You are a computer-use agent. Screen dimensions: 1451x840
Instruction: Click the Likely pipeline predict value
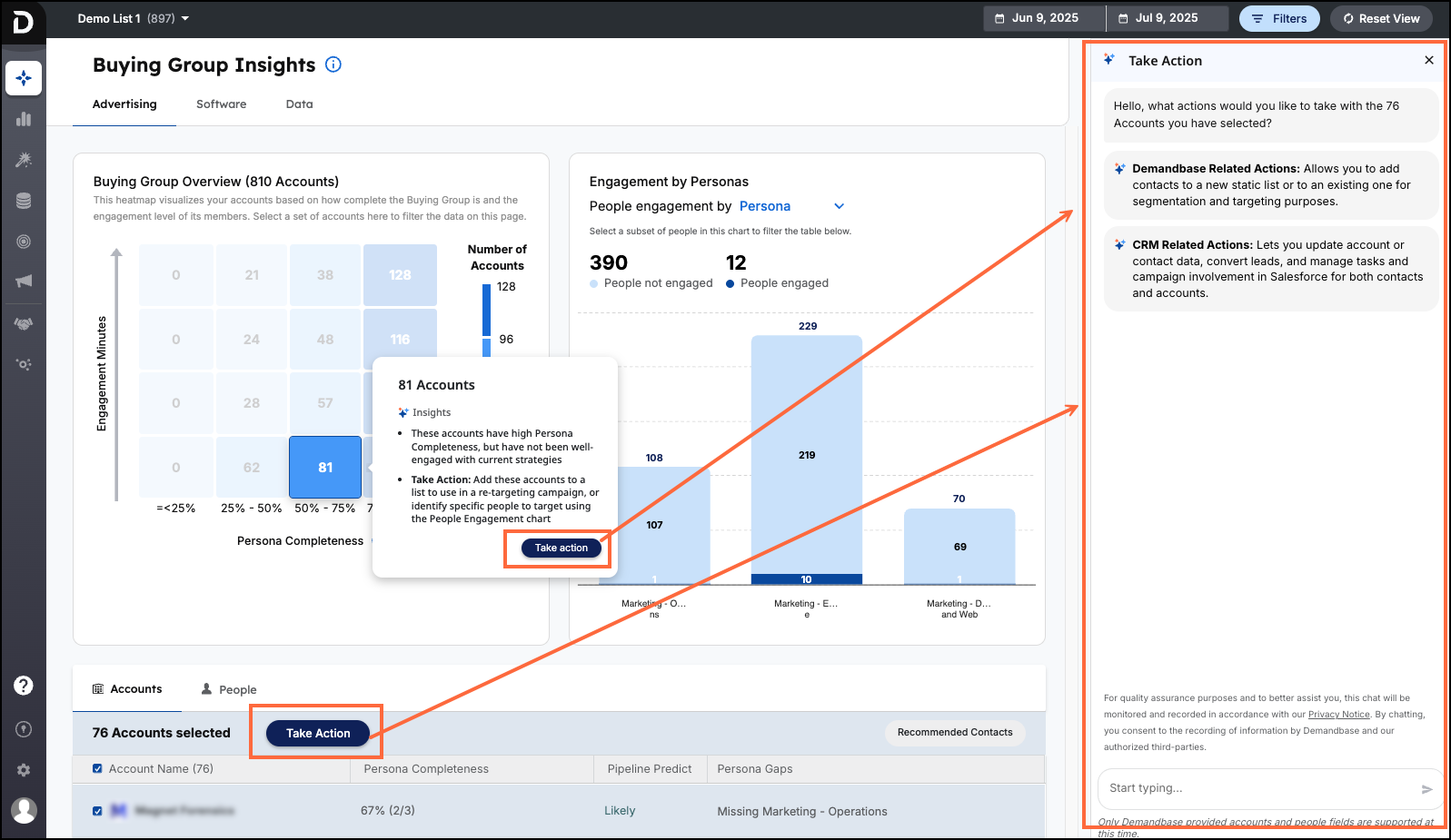click(620, 811)
